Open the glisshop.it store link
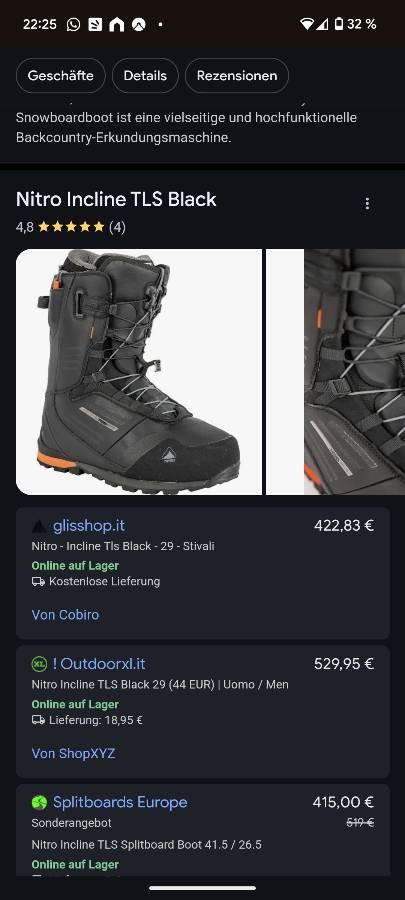This screenshot has height=900, width=405. click(x=89, y=526)
